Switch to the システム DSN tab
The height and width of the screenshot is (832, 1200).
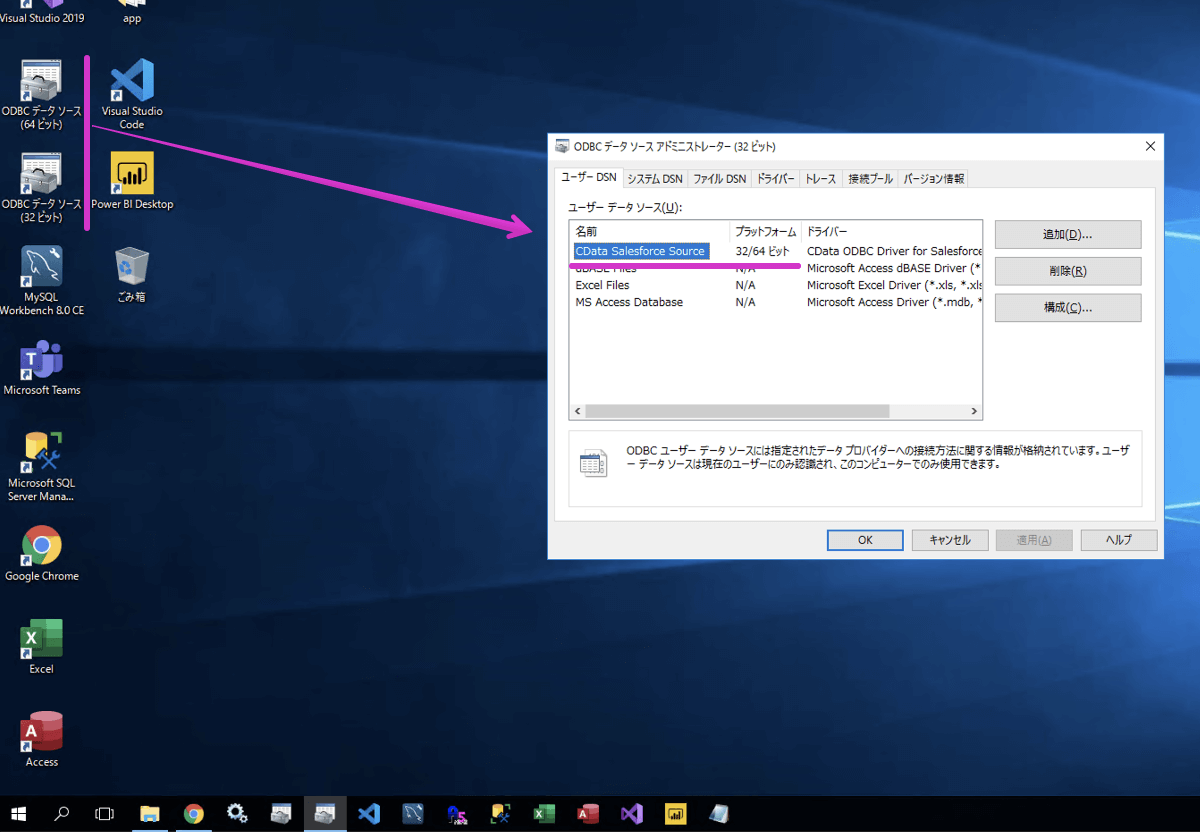point(655,179)
